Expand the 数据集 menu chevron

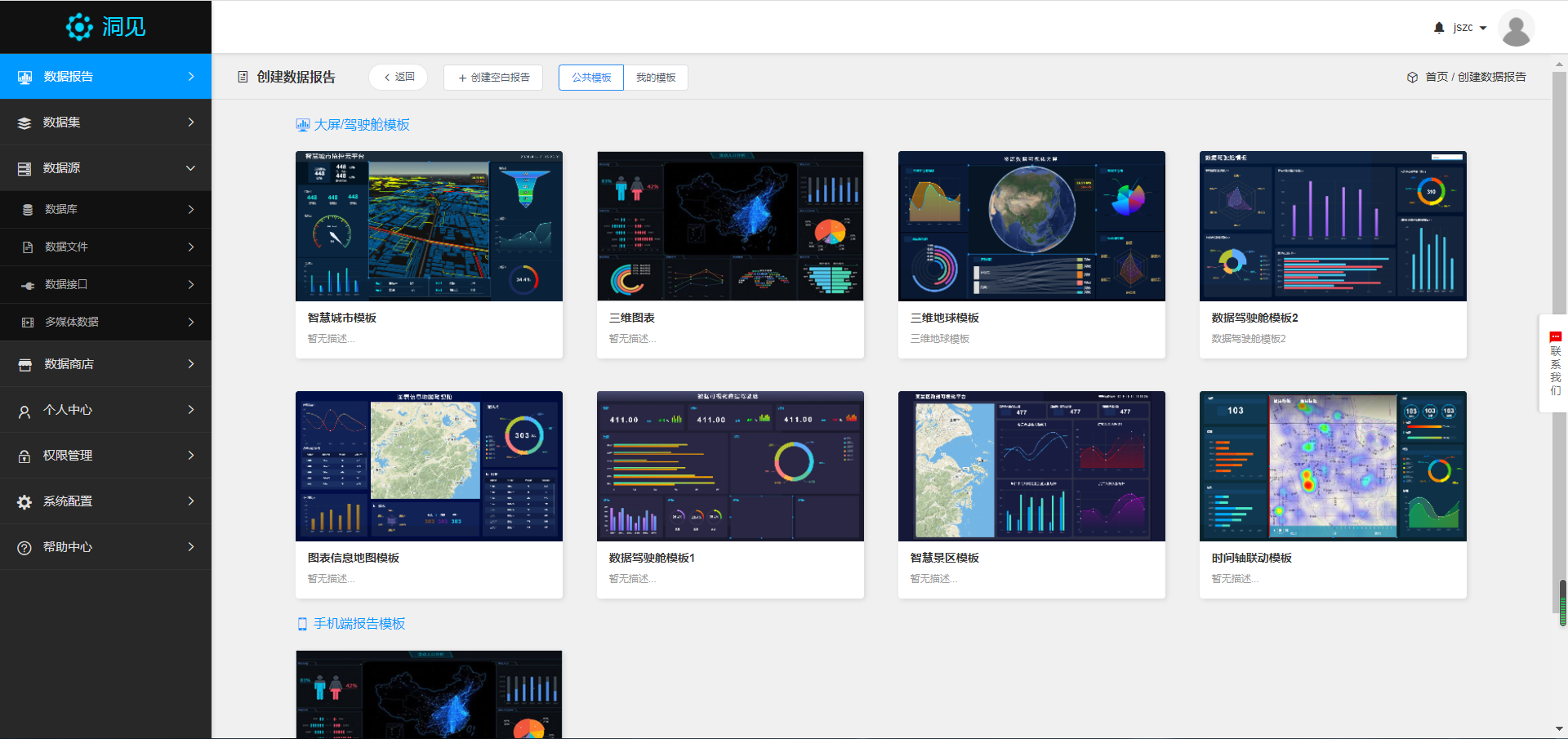[191, 122]
